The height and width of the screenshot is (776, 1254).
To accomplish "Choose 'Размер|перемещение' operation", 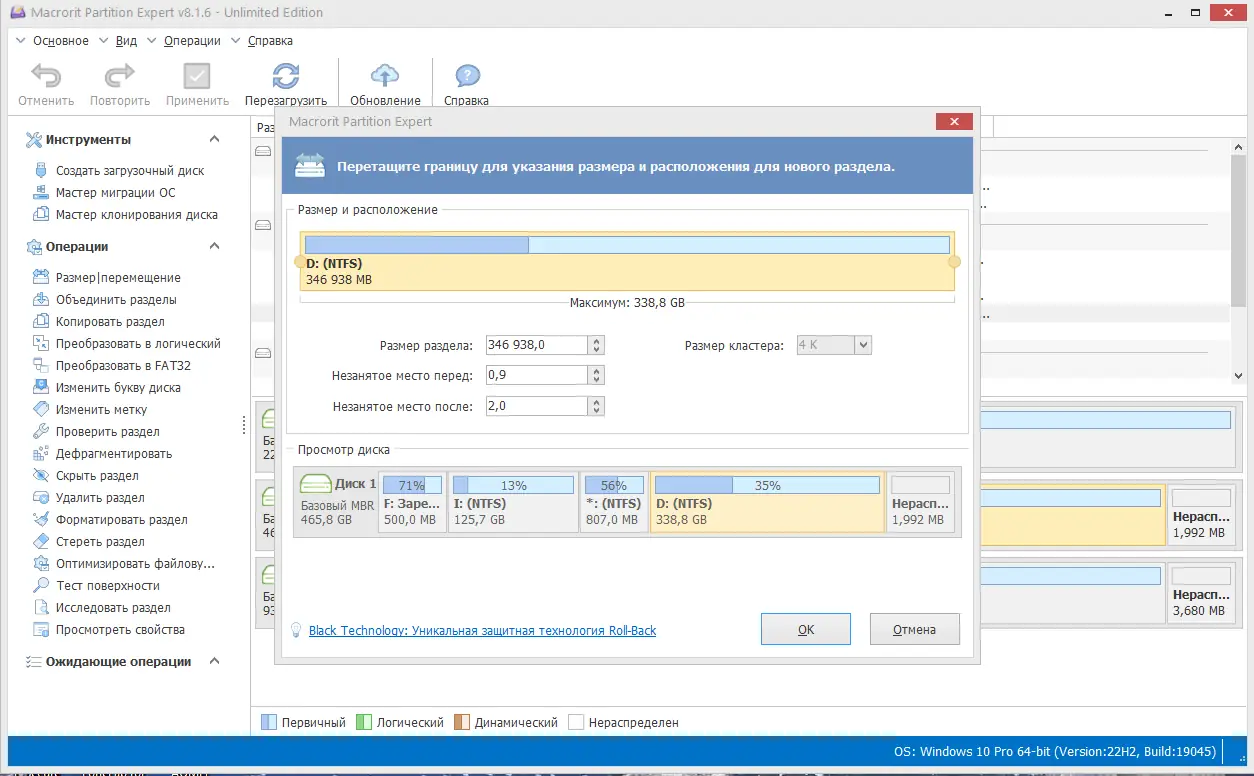I will 118,278.
